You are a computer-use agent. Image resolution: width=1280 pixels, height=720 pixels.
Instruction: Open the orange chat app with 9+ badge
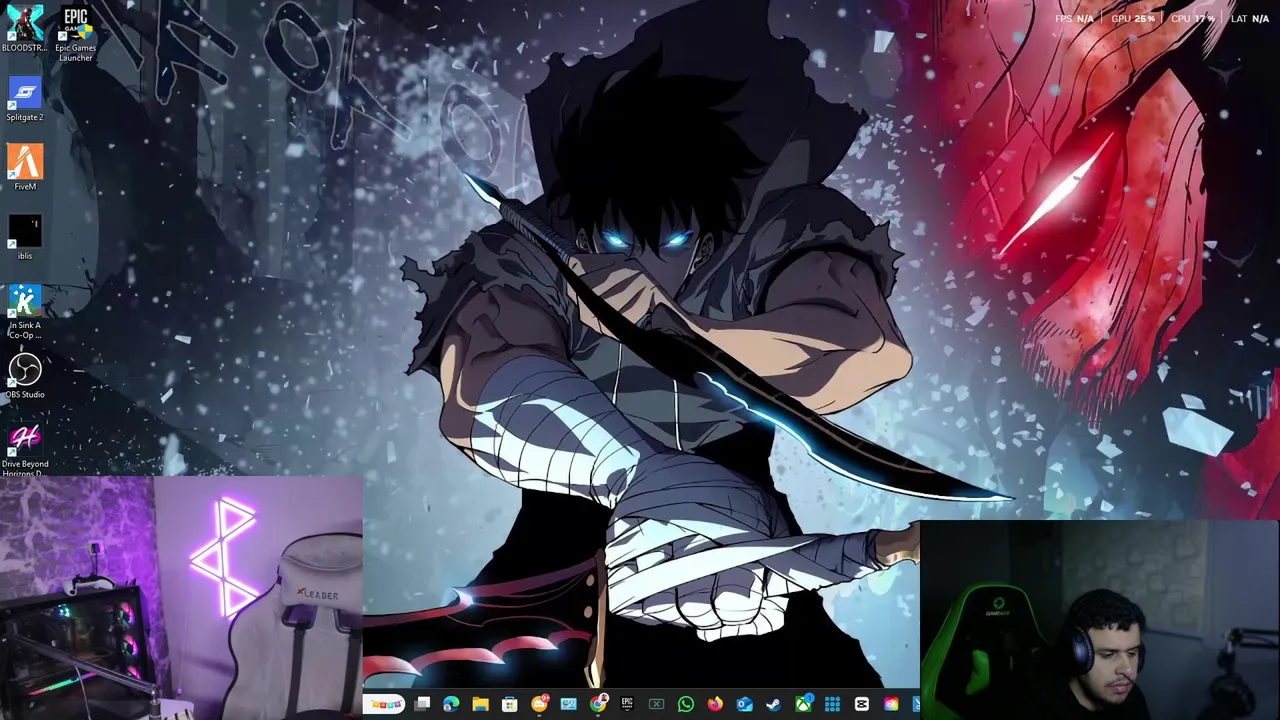click(x=539, y=705)
